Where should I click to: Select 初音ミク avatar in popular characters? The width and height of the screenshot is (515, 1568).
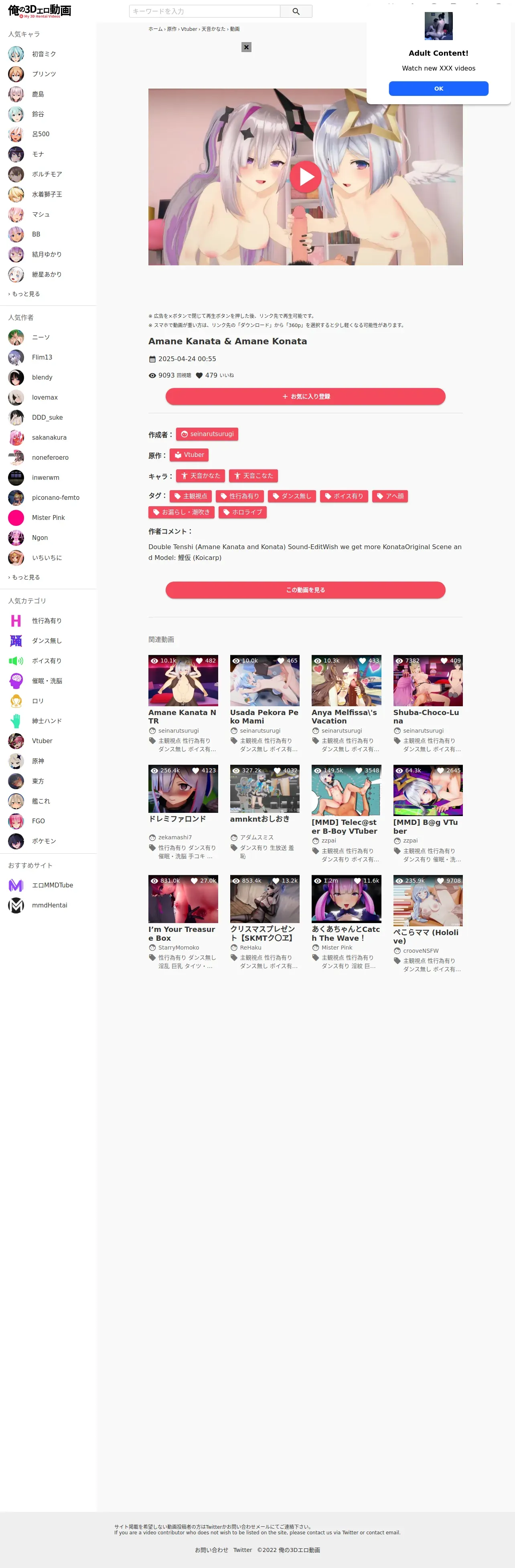pos(16,54)
